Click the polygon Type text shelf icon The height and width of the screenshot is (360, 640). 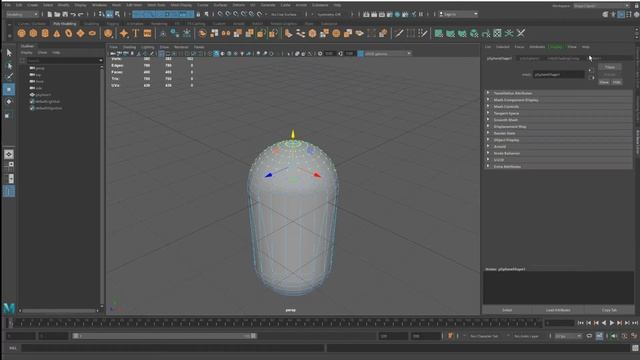136,33
